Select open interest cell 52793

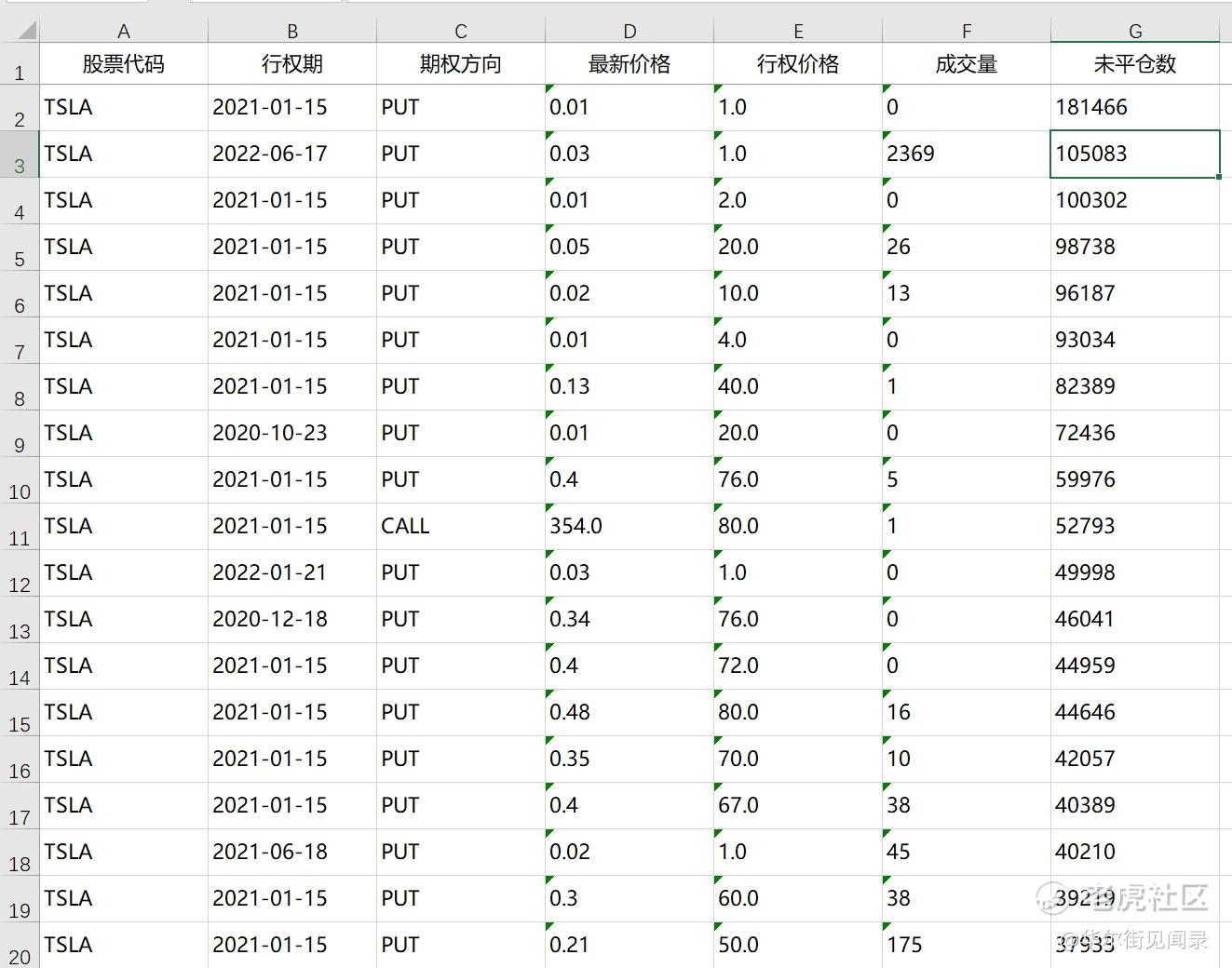[x=1134, y=526]
